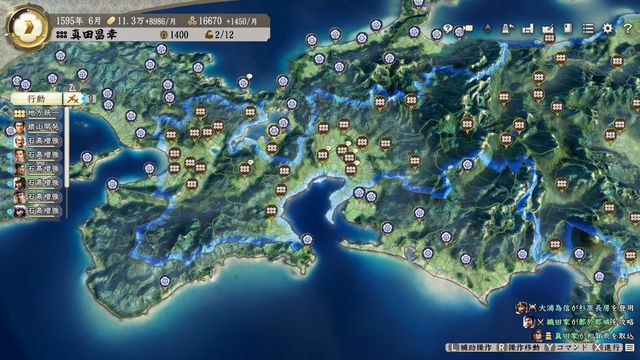Select the 行動 tab in left panel
The image size is (640, 360).
[x=36, y=99]
